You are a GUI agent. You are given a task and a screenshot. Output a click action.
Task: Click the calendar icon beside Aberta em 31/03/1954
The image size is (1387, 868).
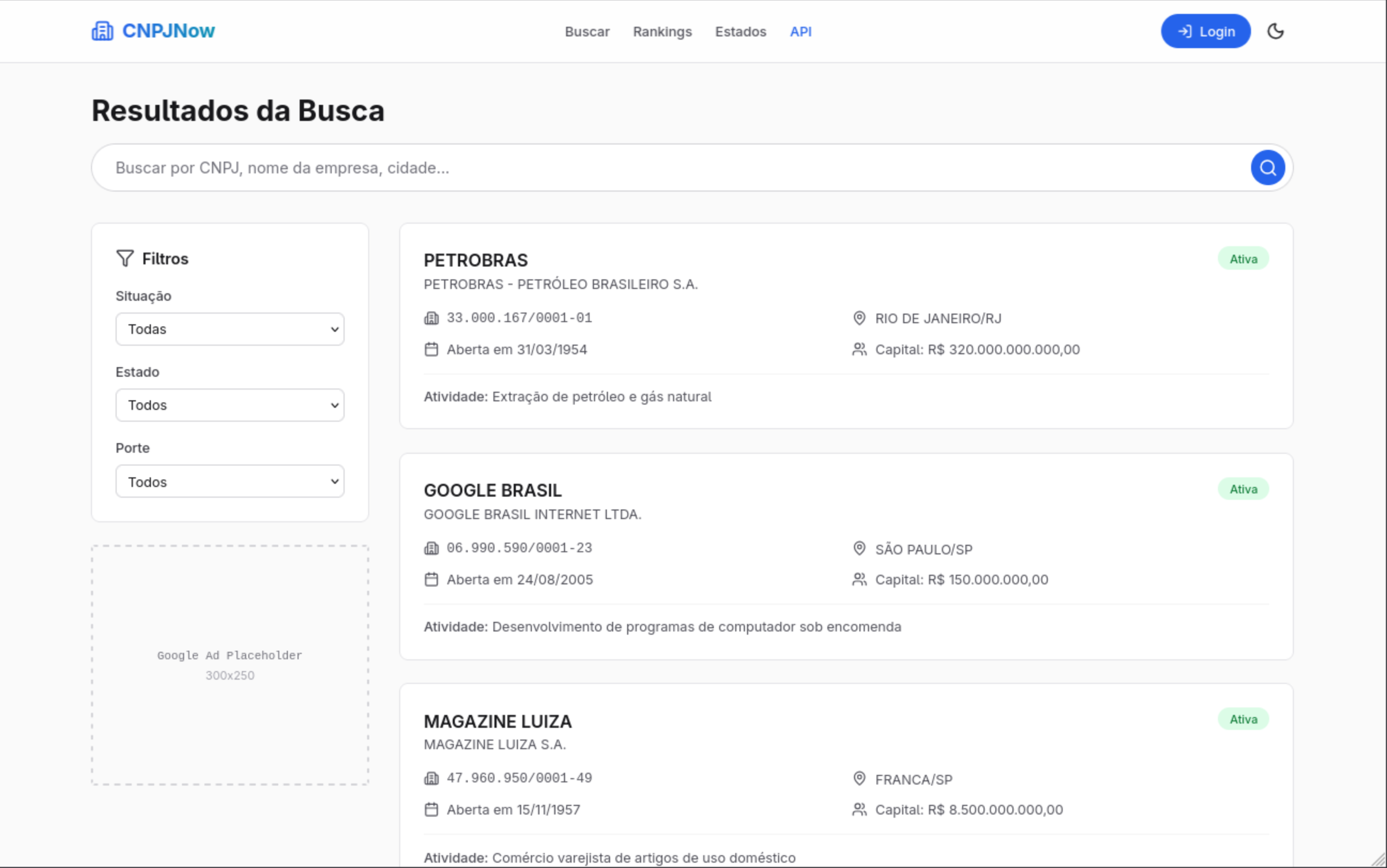tap(431, 349)
